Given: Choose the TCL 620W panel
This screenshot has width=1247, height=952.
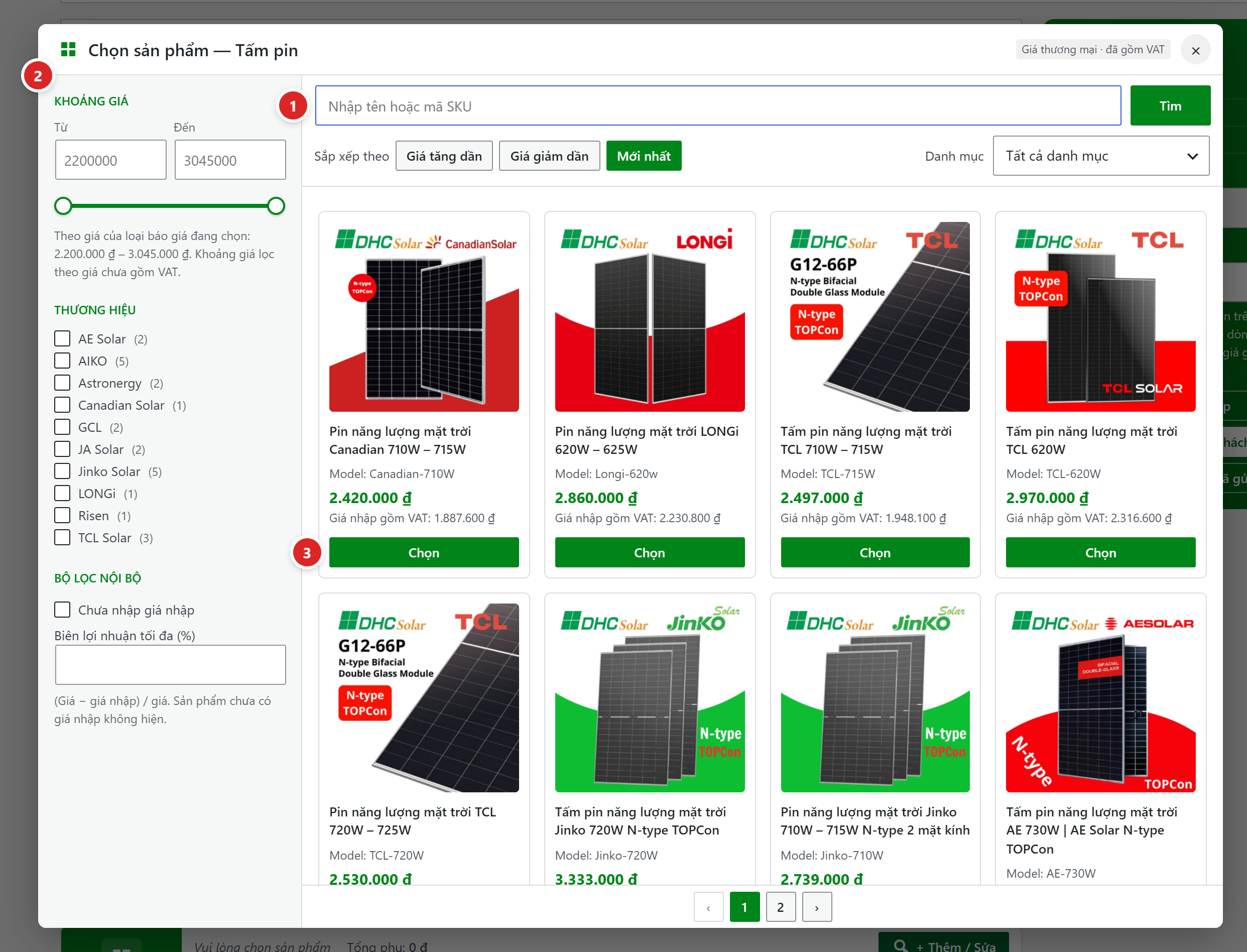Looking at the screenshot, I should [x=1100, y=552].
